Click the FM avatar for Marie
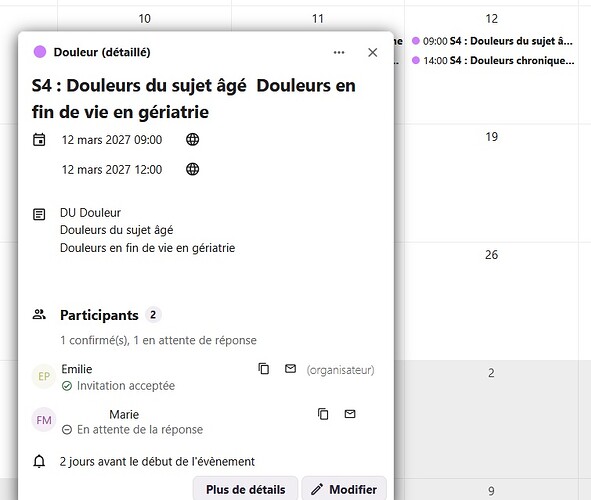Viewport: 591px width, 500px height. point(44,419)
